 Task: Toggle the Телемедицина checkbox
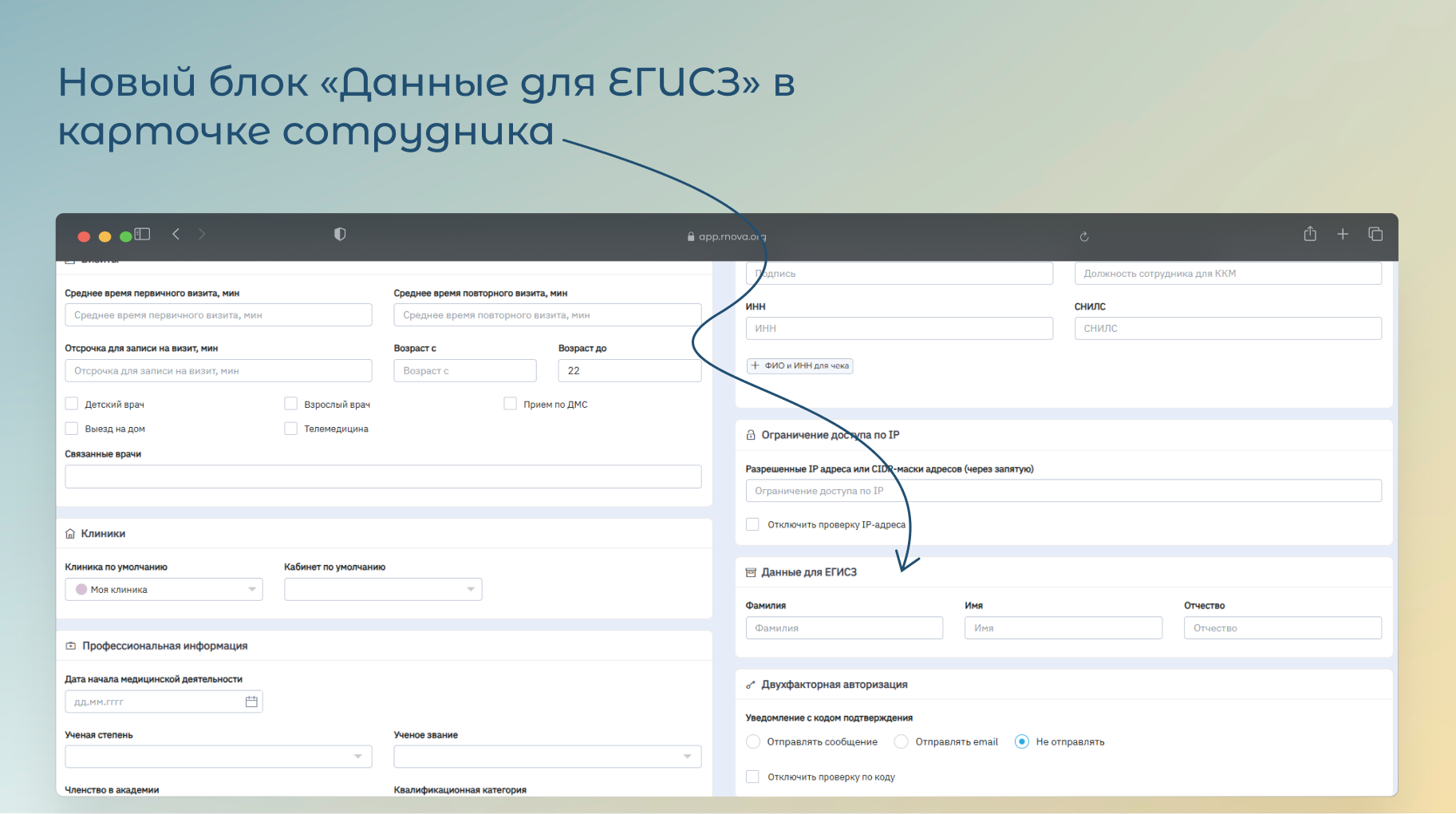click(291, 429)
